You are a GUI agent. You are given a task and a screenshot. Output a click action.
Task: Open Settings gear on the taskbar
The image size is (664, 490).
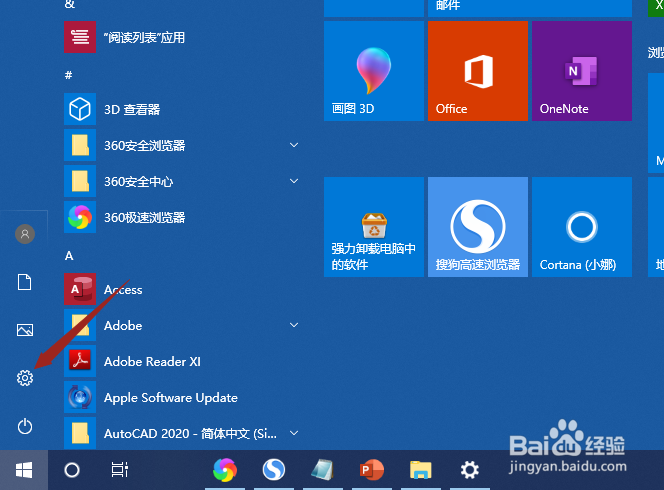click(x=470, y=470)
